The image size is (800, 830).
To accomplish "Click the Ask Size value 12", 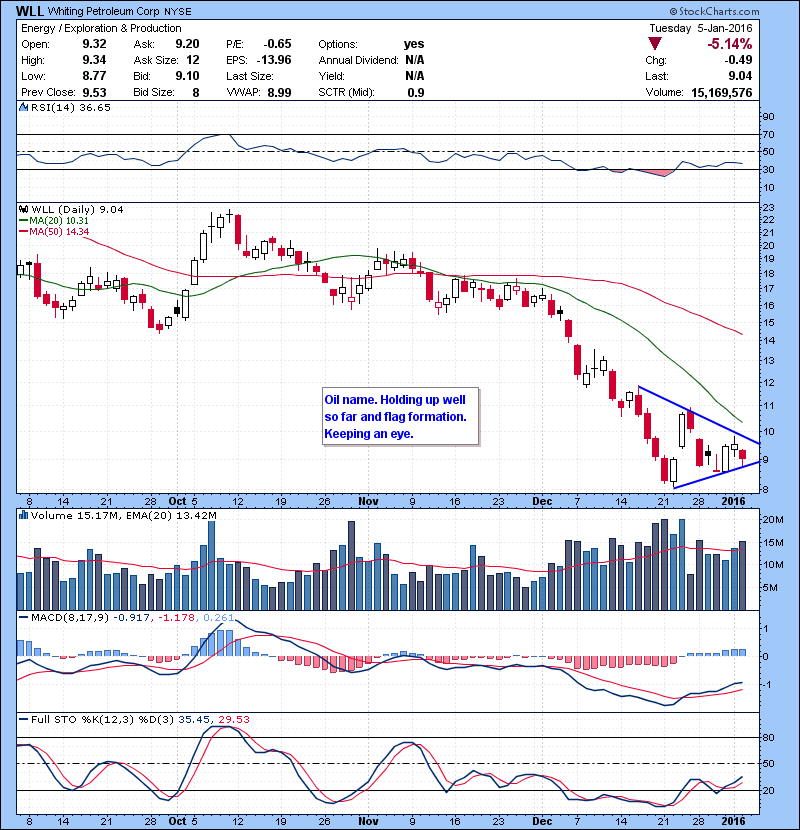I will pyautogui.click(x=193, y=60).
